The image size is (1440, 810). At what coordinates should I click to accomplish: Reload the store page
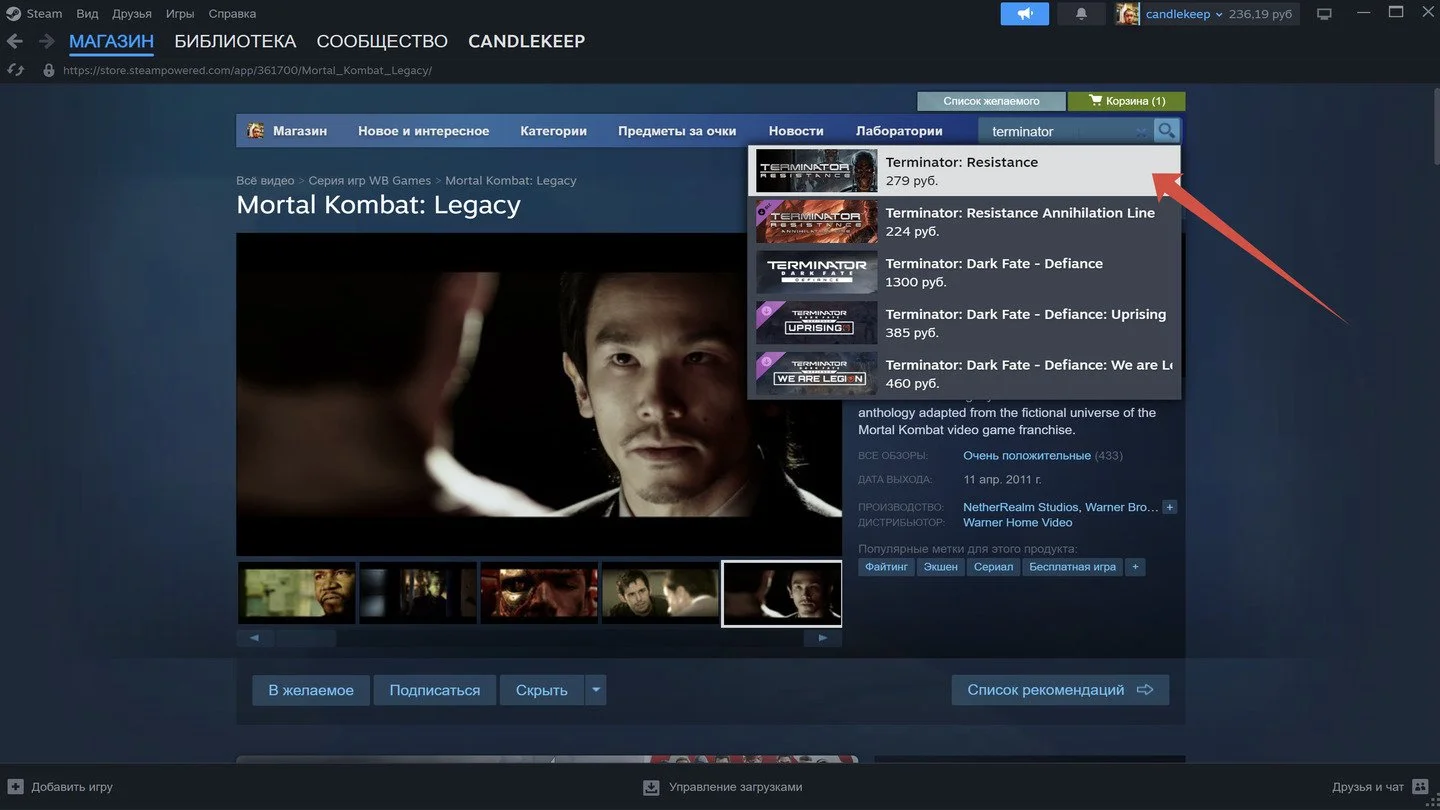coord(15,70)
